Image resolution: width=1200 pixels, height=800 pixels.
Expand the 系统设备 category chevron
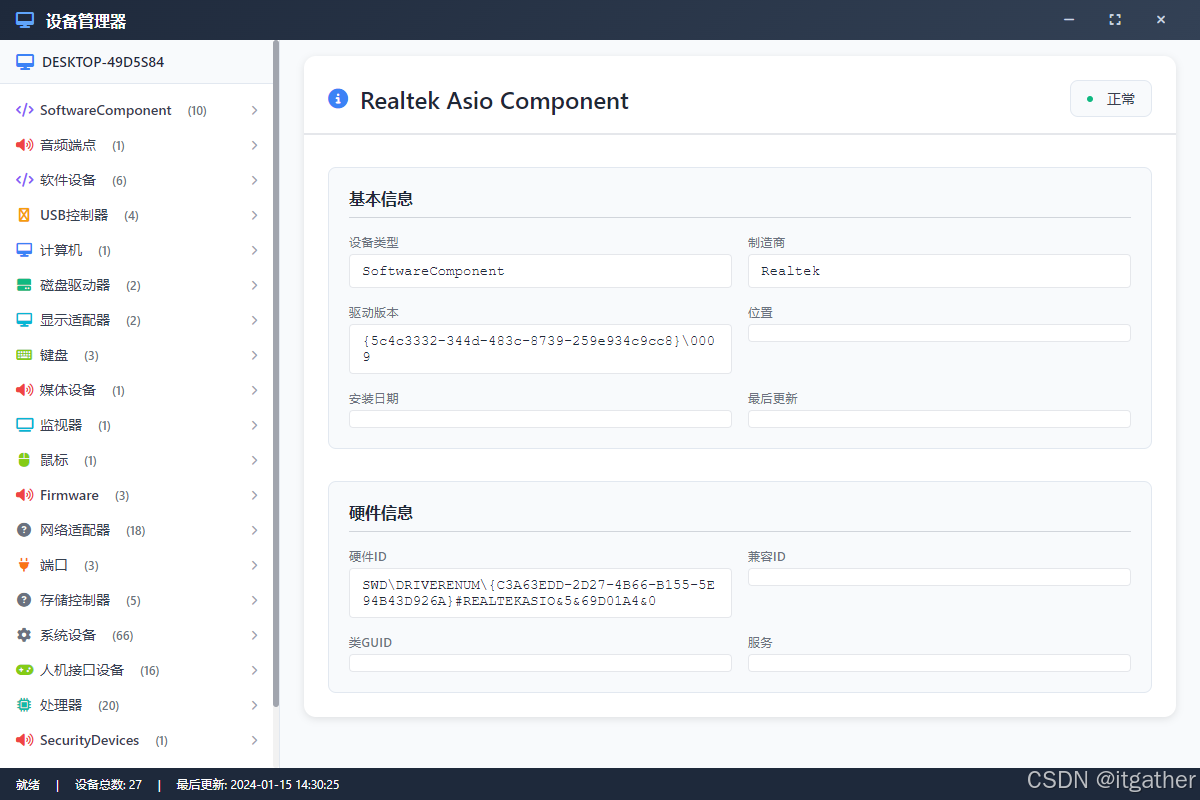(x=255, y=635)
